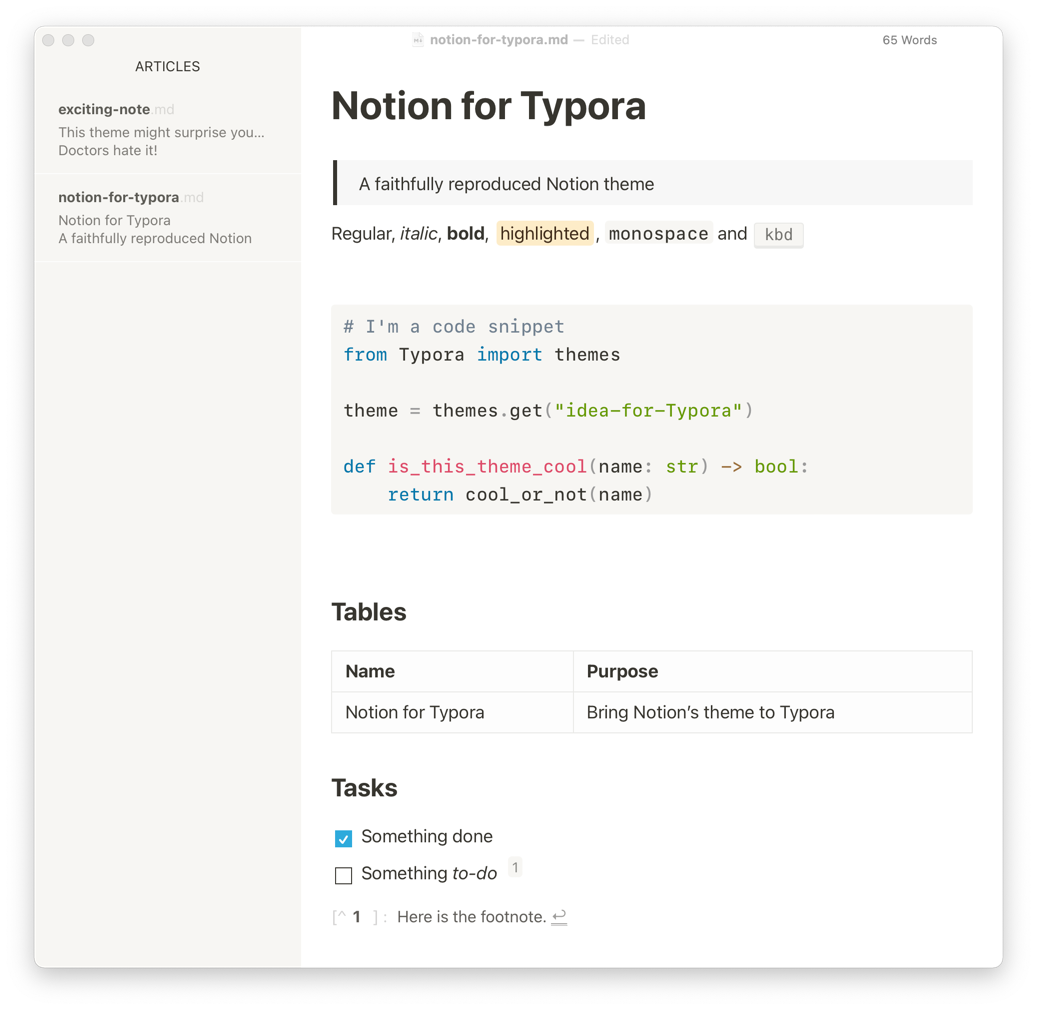Click the 'from Typora import themes' code line
The height and width of the screenshot is (1010, 1037).
[481, 355]
